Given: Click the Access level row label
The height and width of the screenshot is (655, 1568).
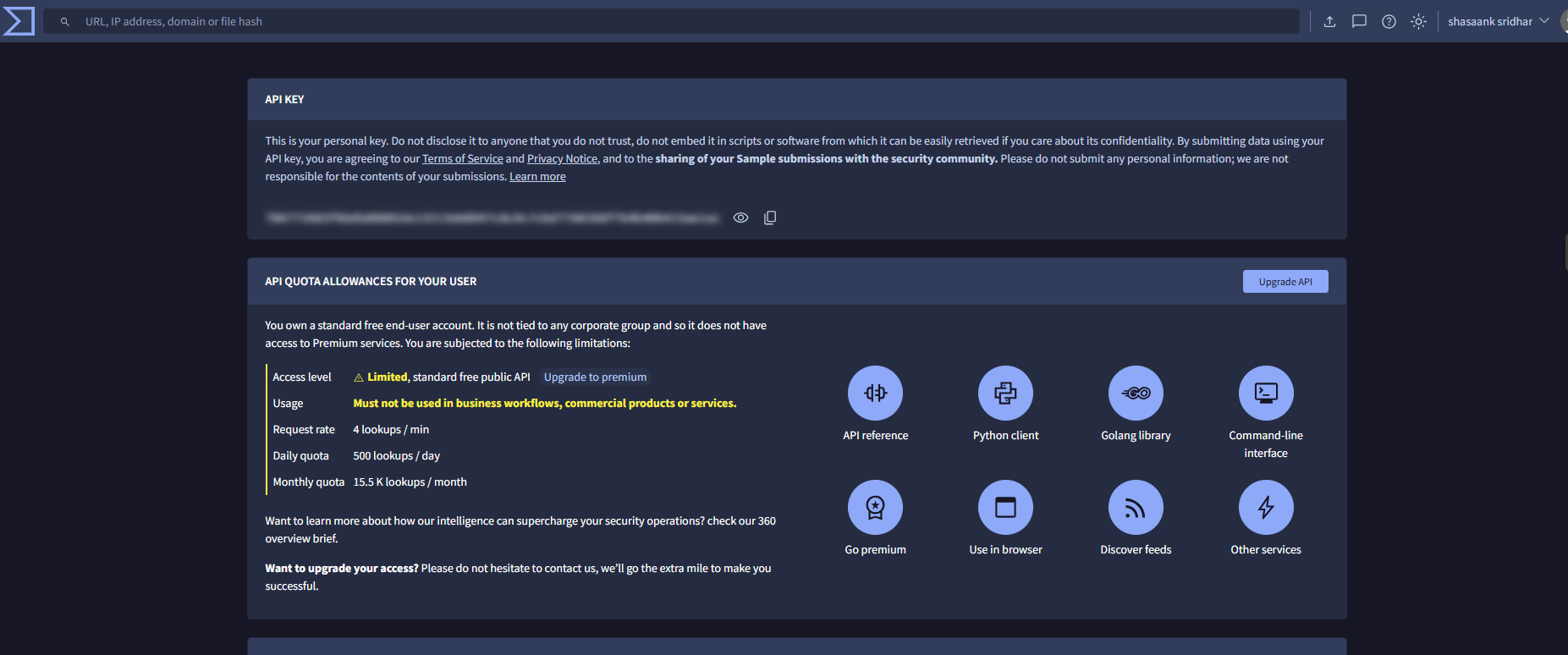Looking at the screenshot, I should tap(302, 377).
